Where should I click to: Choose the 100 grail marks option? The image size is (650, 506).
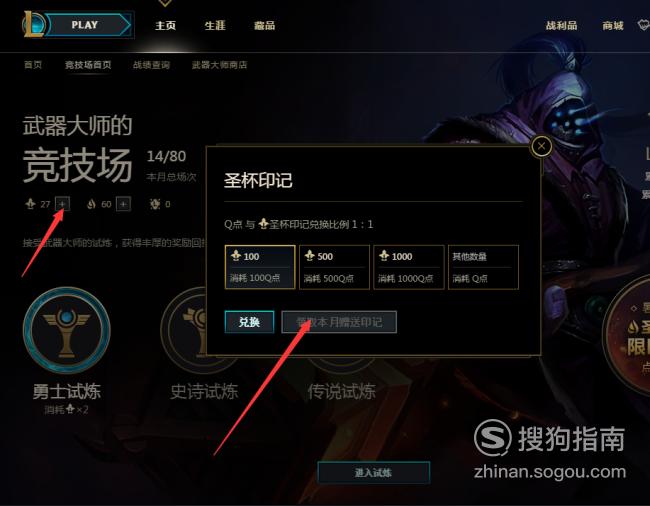point(260,267)
